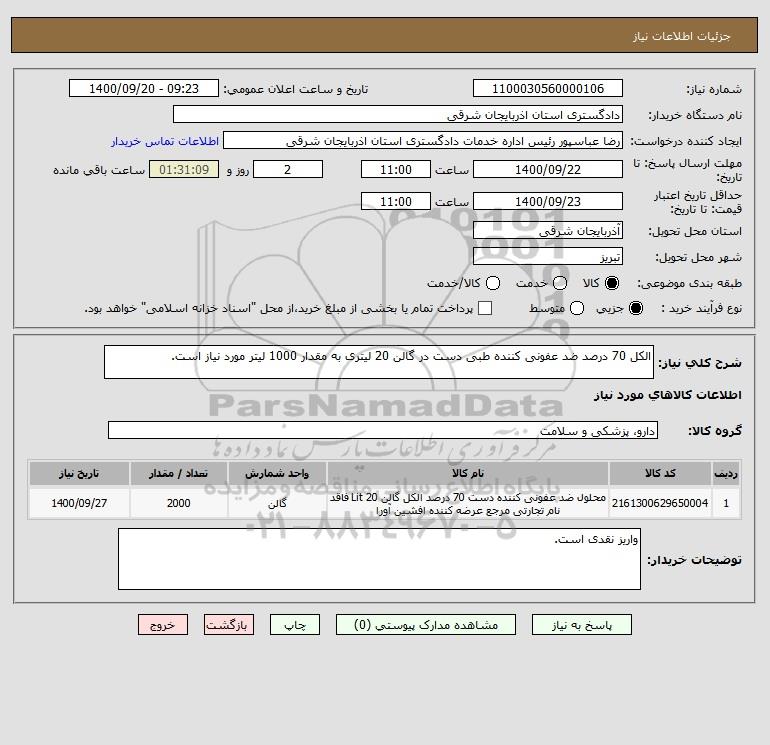Click the توضیحات خریدار text area
The width and height of the screenshot is (770, 745).
tap(379, 559)
